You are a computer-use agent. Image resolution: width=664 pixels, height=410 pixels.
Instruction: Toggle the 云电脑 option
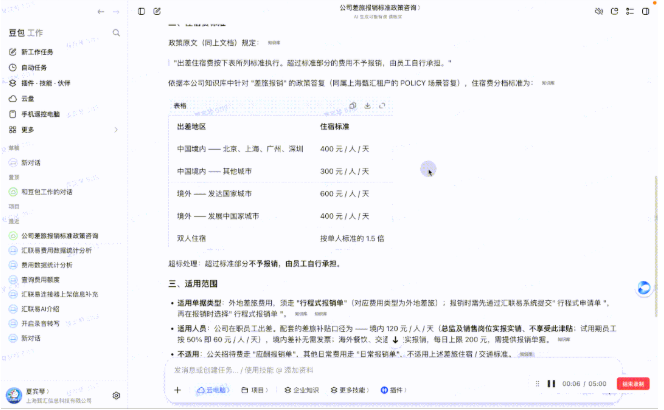pos(213,390)
